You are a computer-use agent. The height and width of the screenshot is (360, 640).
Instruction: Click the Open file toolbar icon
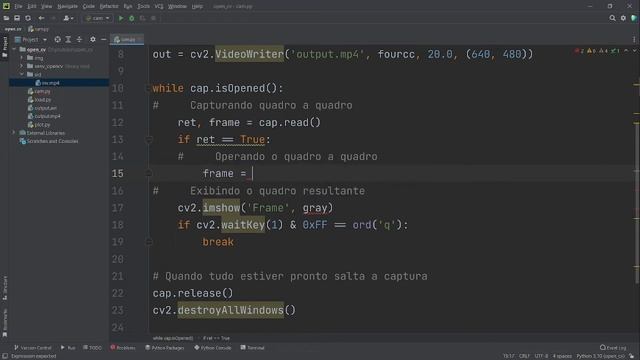tap(6, 18)
